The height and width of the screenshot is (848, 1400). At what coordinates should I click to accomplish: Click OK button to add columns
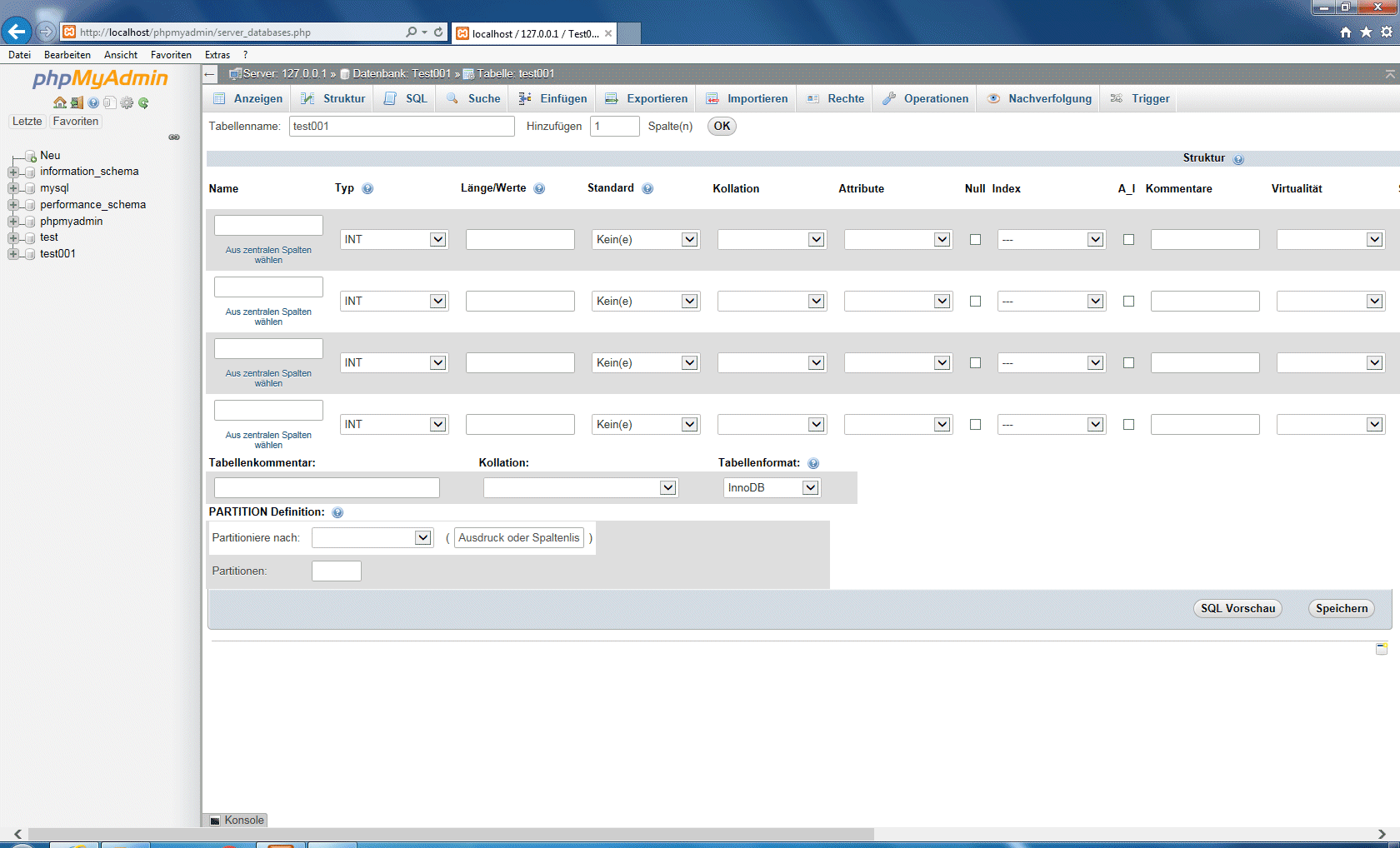722,127
